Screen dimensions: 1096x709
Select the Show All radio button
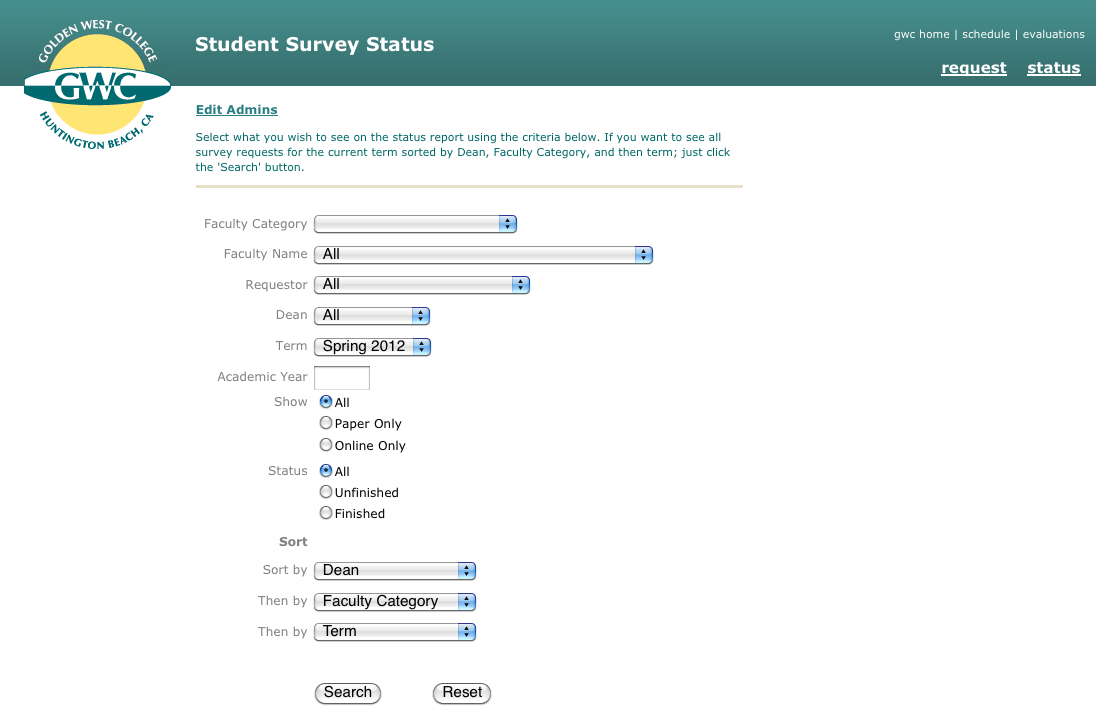pos(326,401)
